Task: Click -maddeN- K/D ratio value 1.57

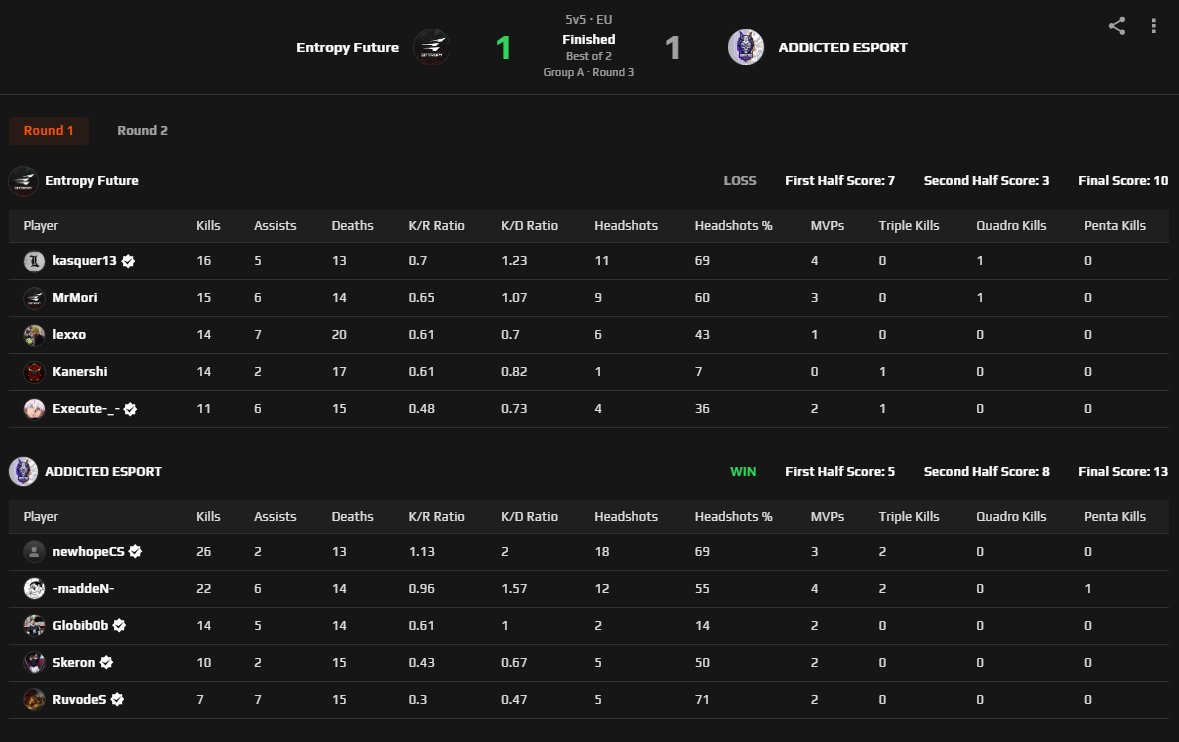Action: coord(514,588)
